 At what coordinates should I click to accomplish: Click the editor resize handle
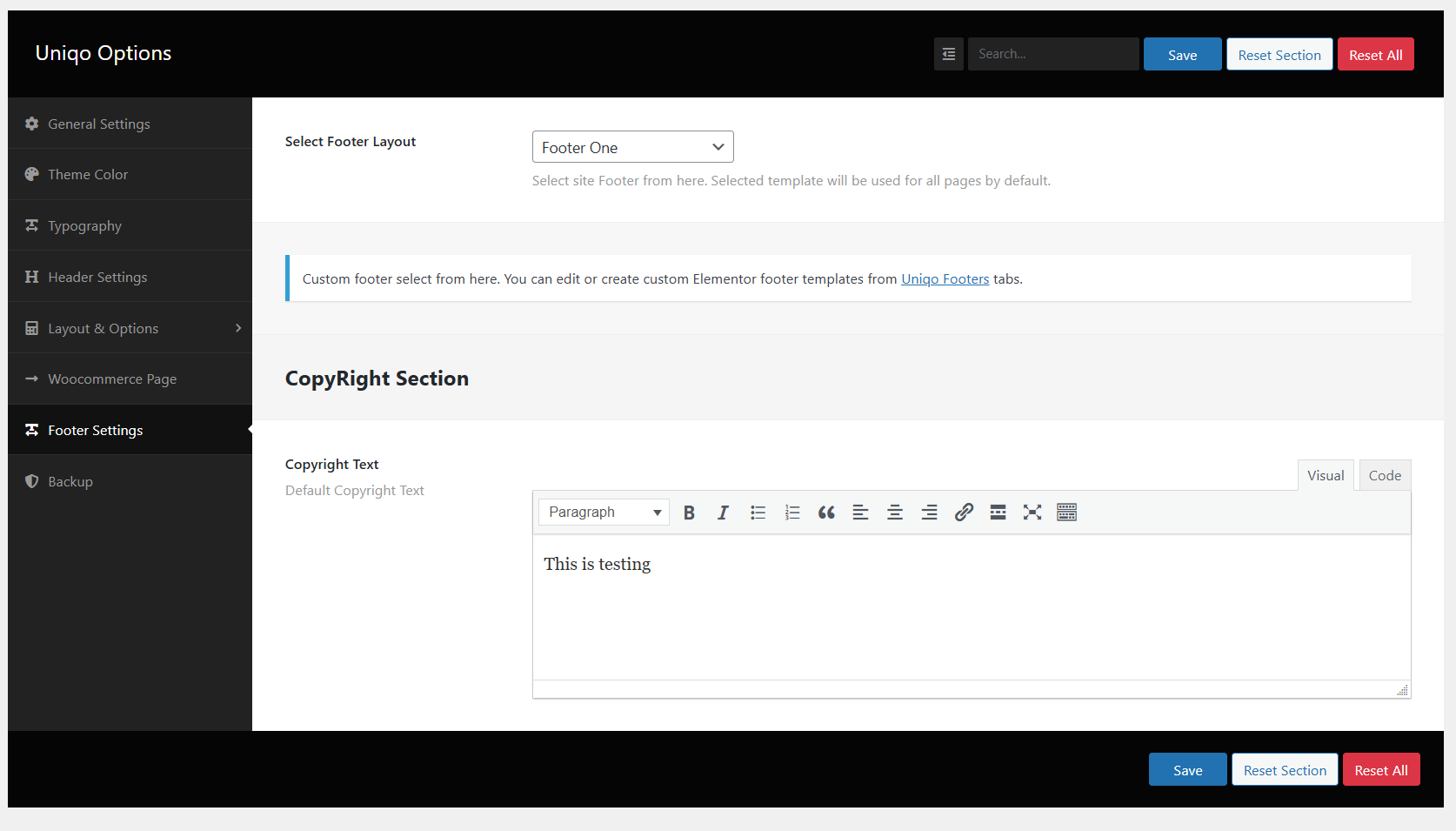(1402, 690)
